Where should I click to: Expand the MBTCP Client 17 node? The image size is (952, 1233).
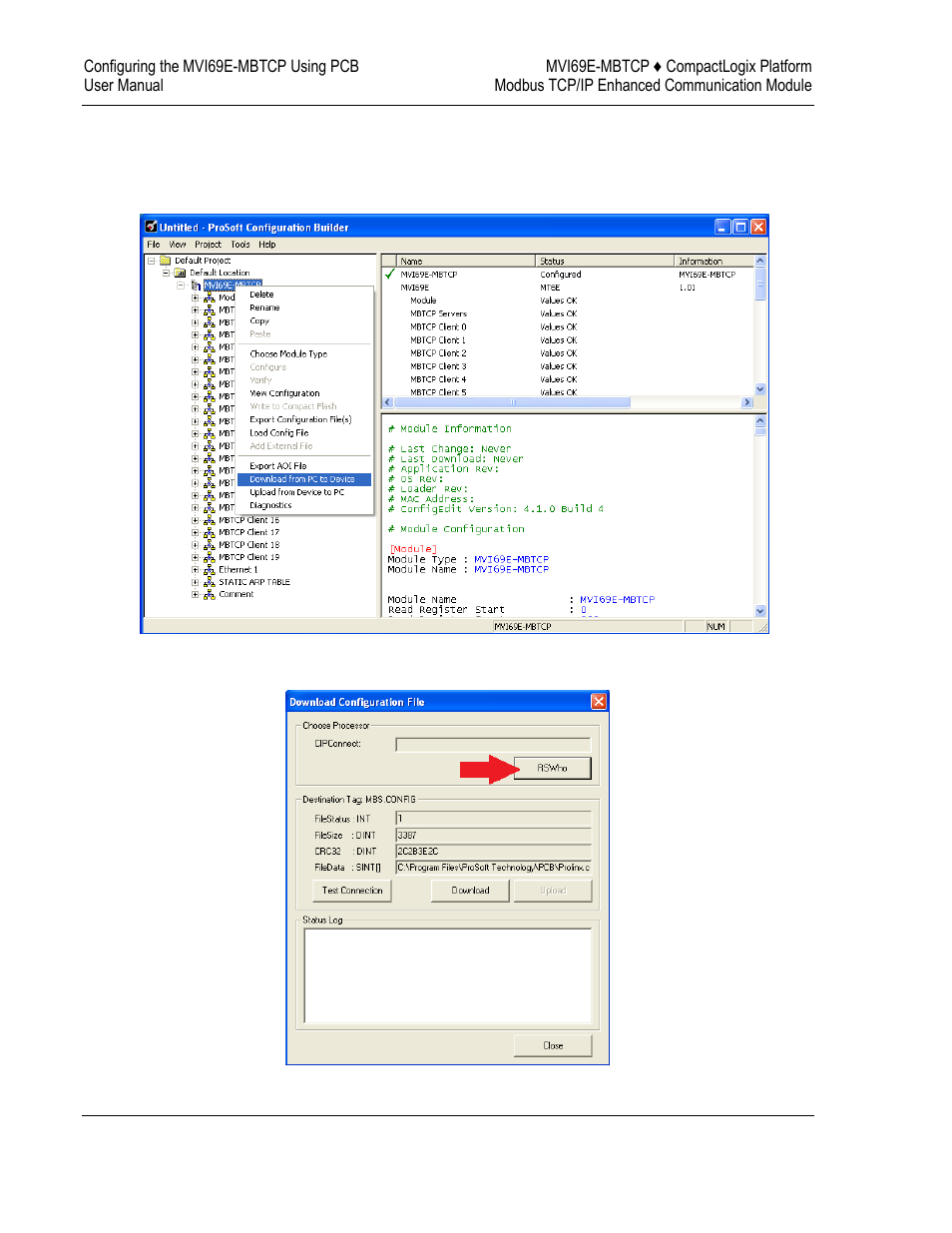coord(196,533)
